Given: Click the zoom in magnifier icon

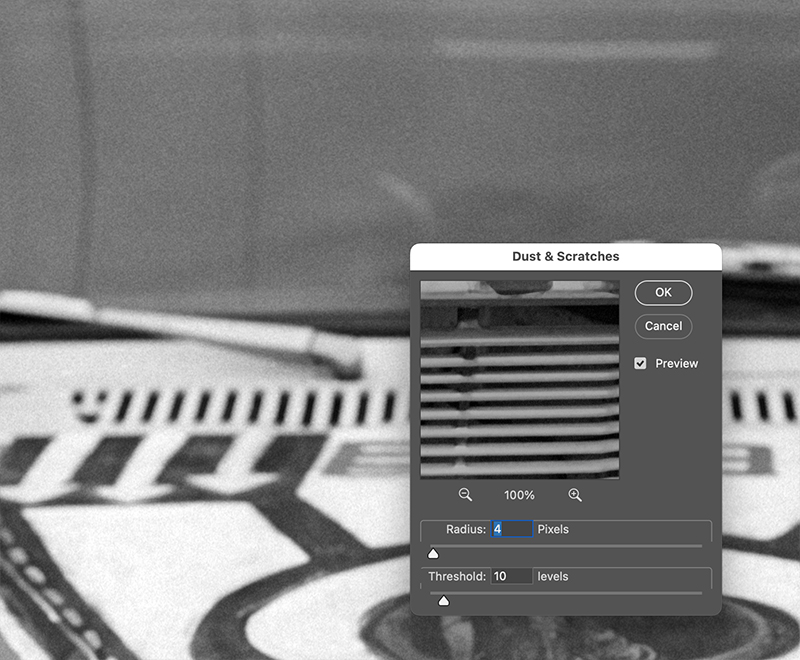Looking at the screenshot, I should pos(575,495).
